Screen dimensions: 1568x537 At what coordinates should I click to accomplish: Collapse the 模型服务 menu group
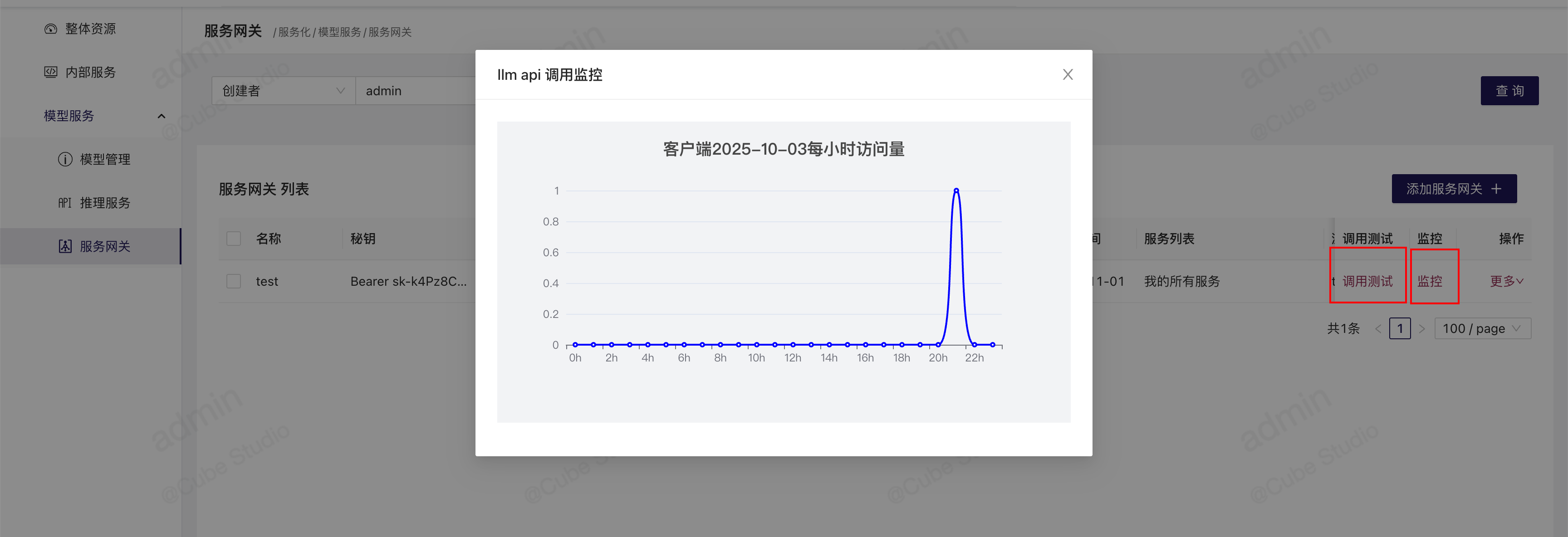coord(162,116)
